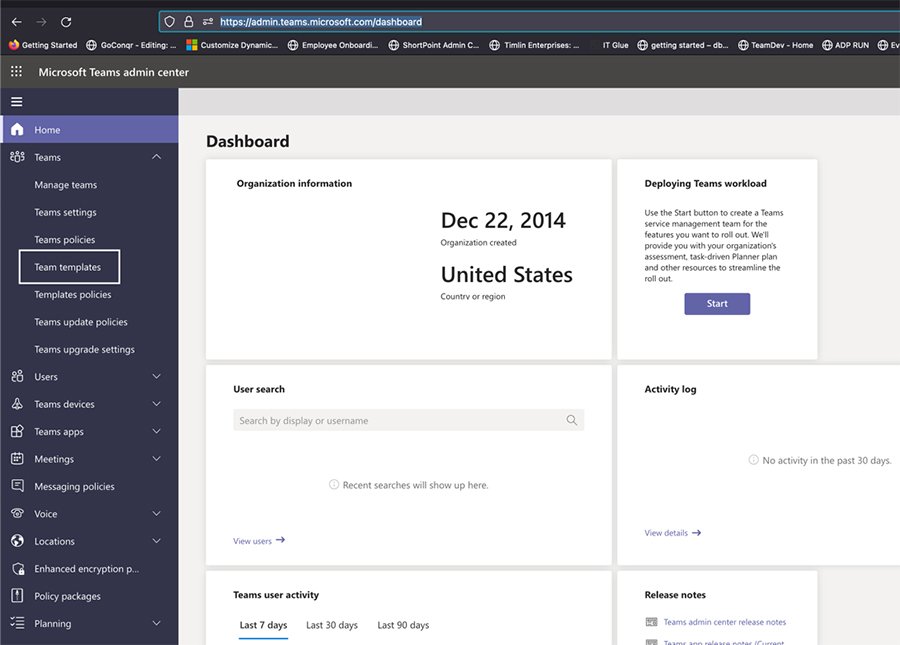Open the View details link in Activity log
Screen dimensions: 900x645
672,533
